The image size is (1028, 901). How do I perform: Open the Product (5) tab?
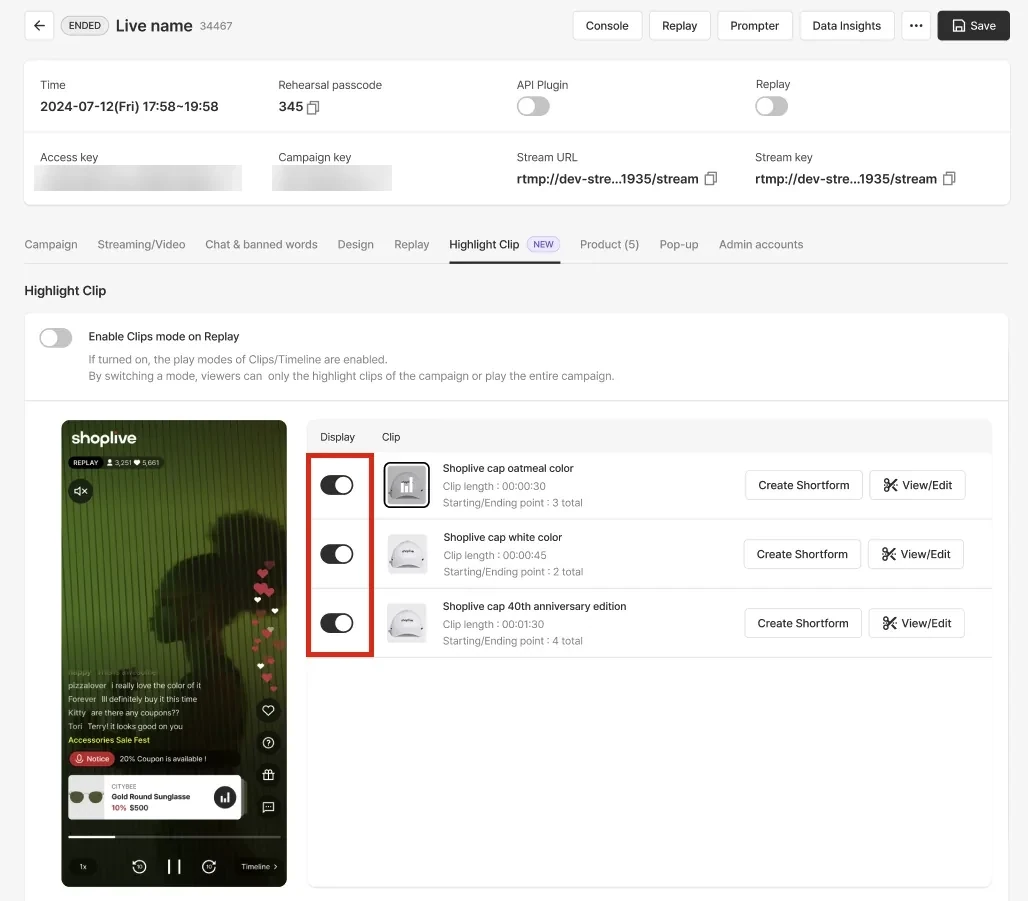(609, 245)
